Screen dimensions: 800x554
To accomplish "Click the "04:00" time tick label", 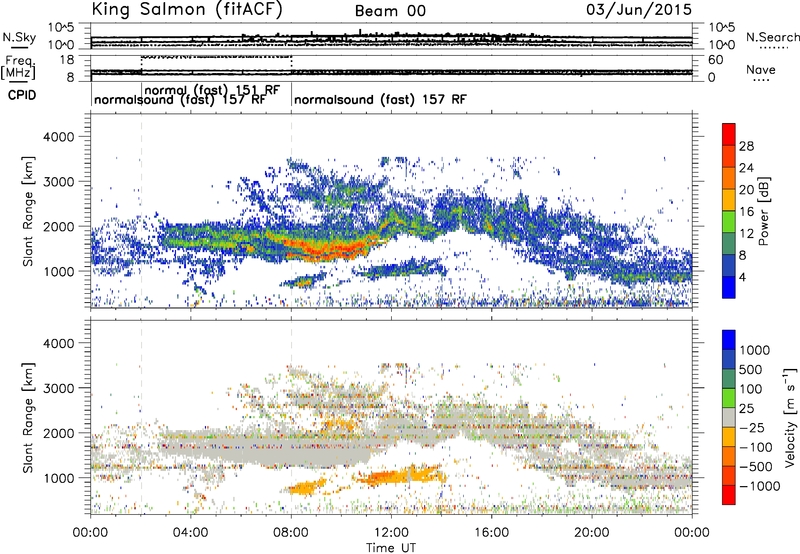I will (190, 533).
